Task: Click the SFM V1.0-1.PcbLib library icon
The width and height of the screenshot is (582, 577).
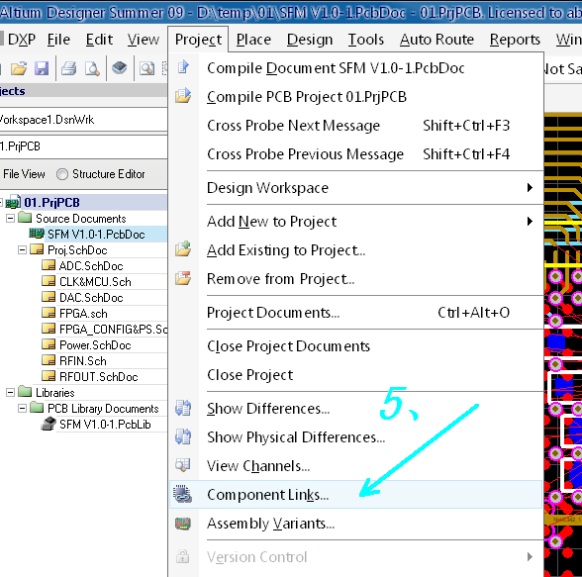Action: click(49, 424)
